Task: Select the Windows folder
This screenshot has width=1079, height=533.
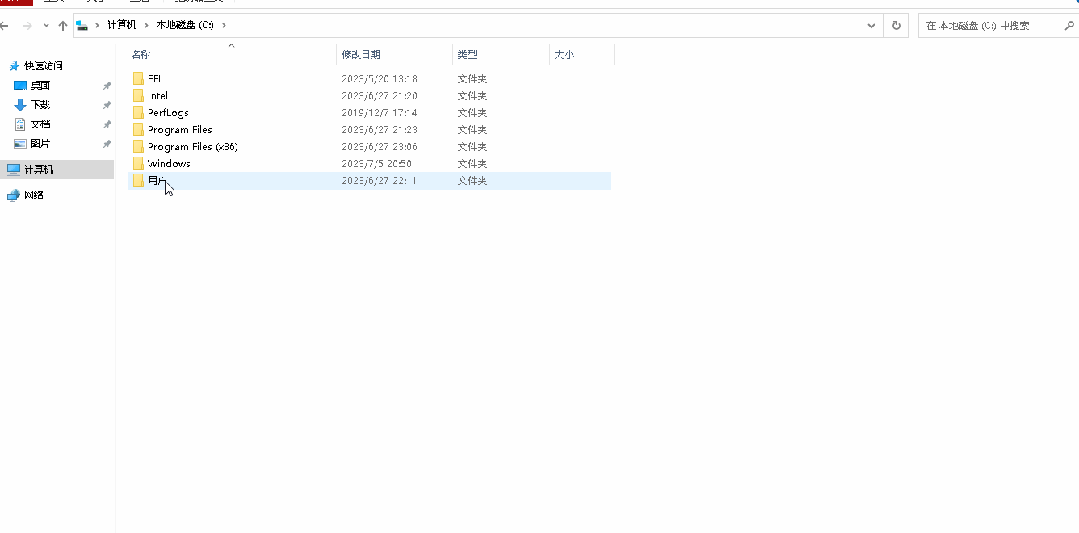Action: pyautogui.click(x=168, y=163)
